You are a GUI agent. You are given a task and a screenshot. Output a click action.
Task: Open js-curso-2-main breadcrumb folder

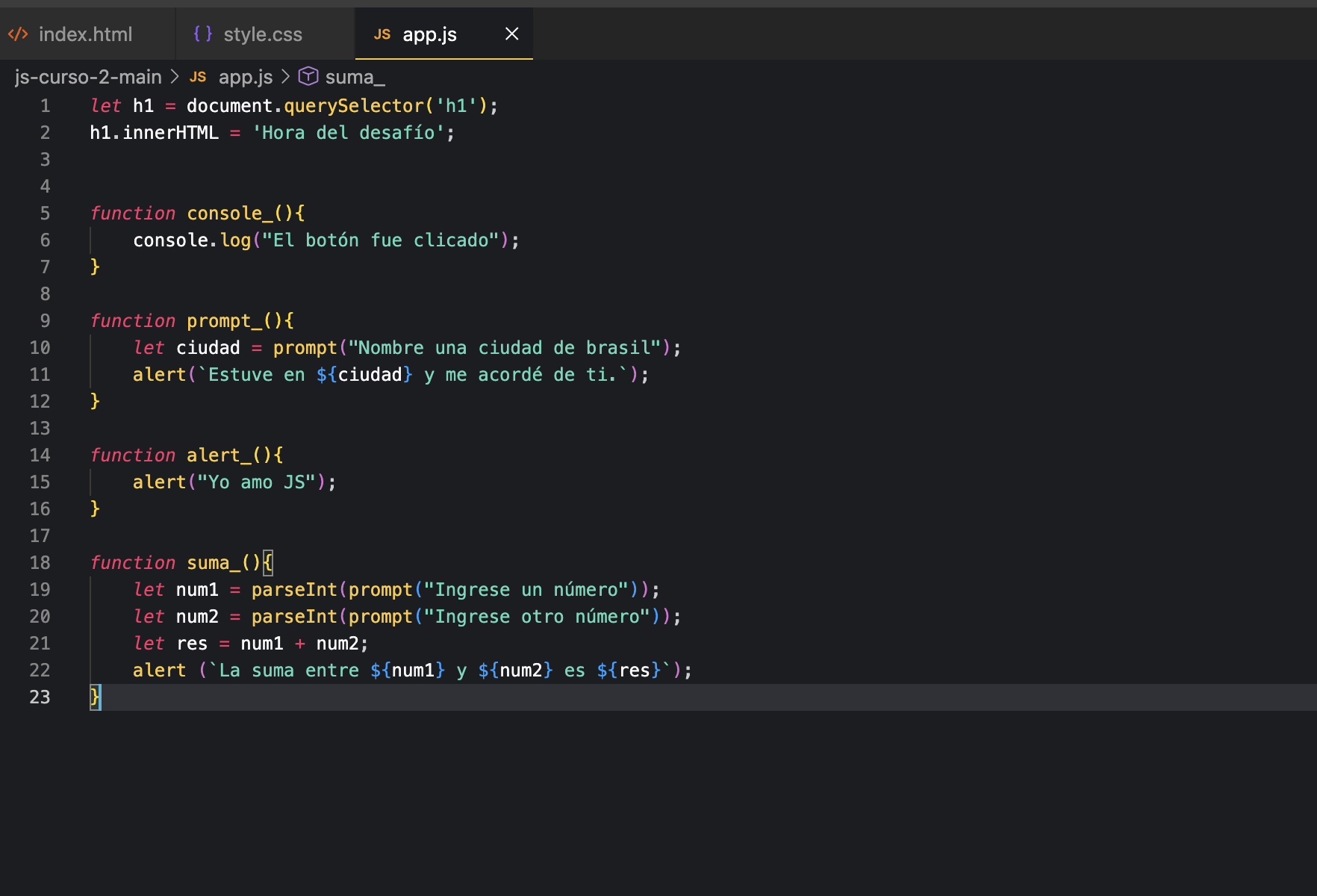click(88, 77)
